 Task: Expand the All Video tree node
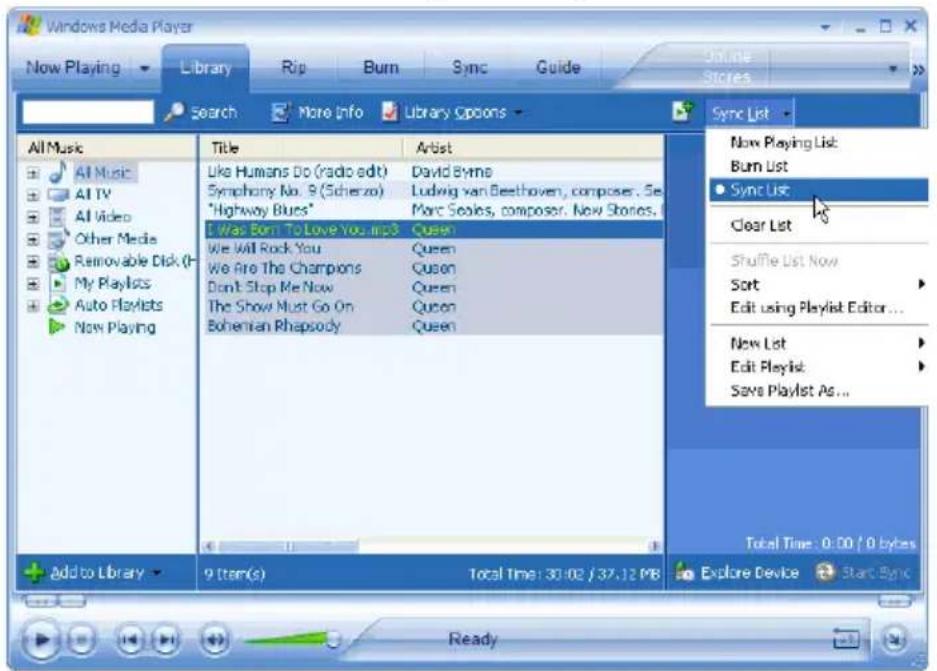click(33, 217)
